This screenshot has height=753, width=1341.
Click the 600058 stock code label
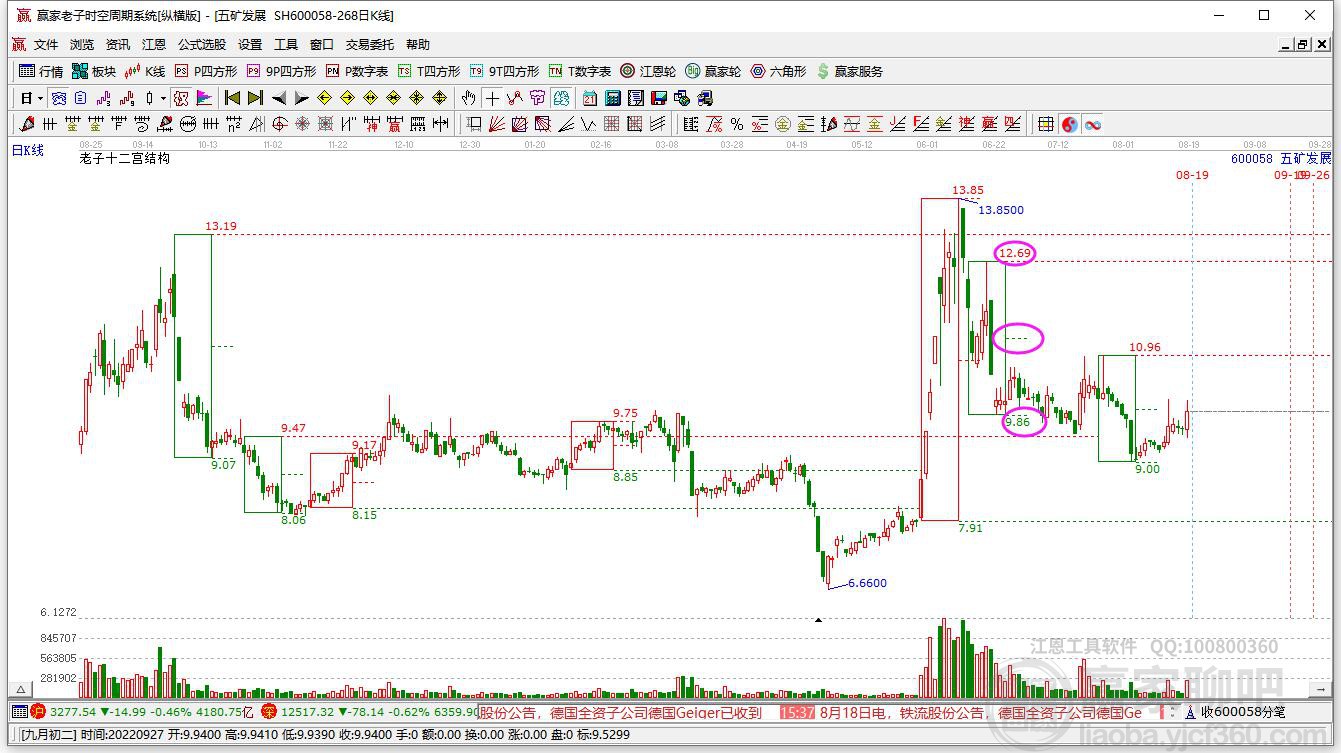(x=1251, y=158)
